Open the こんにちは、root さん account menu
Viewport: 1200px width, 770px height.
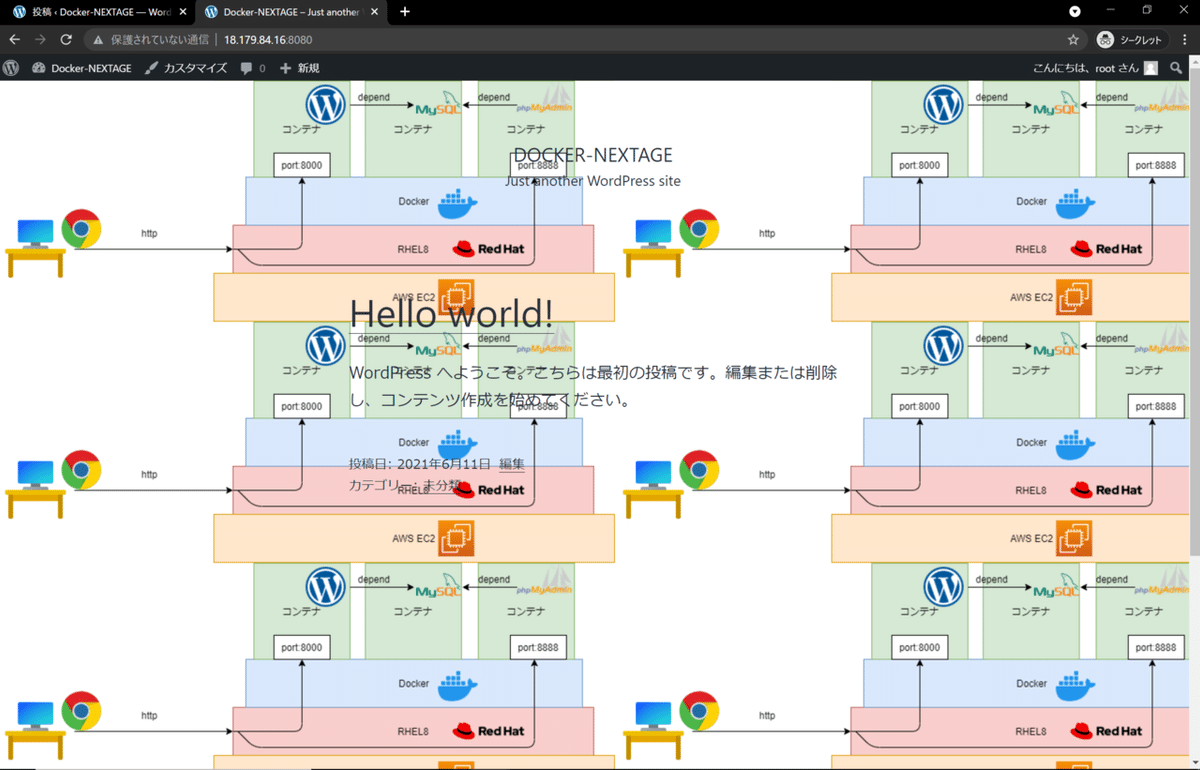coord(1095,68)
